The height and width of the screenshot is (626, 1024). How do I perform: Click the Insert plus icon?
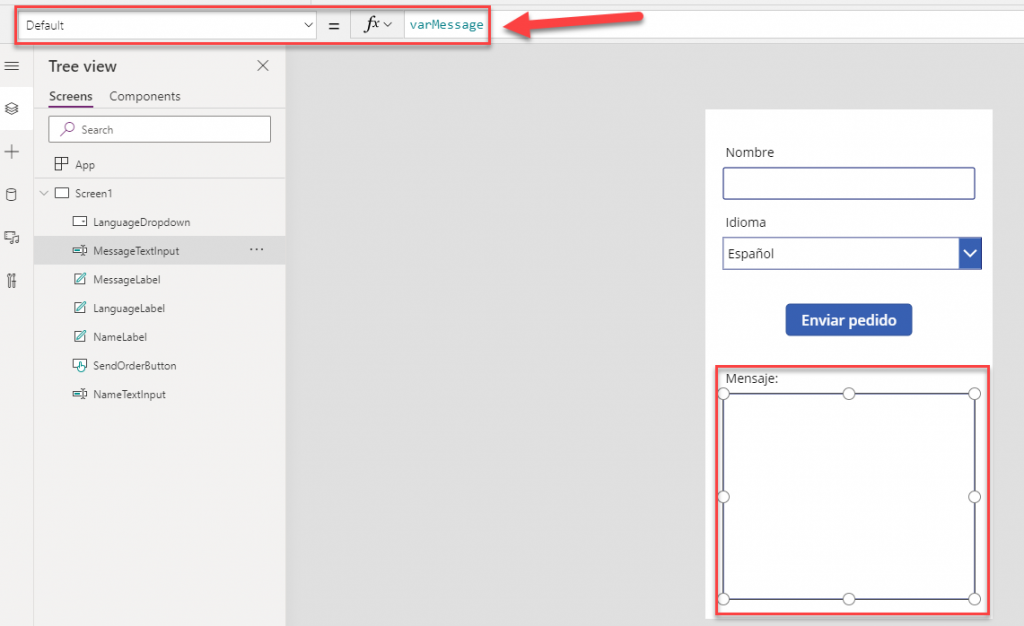(x=12, y=152)
